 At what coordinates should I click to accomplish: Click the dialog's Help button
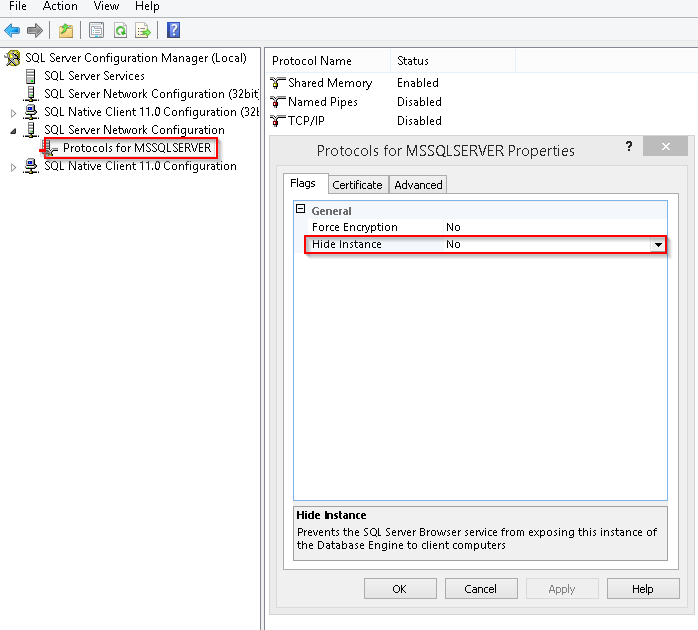click(x=643, y=589)
